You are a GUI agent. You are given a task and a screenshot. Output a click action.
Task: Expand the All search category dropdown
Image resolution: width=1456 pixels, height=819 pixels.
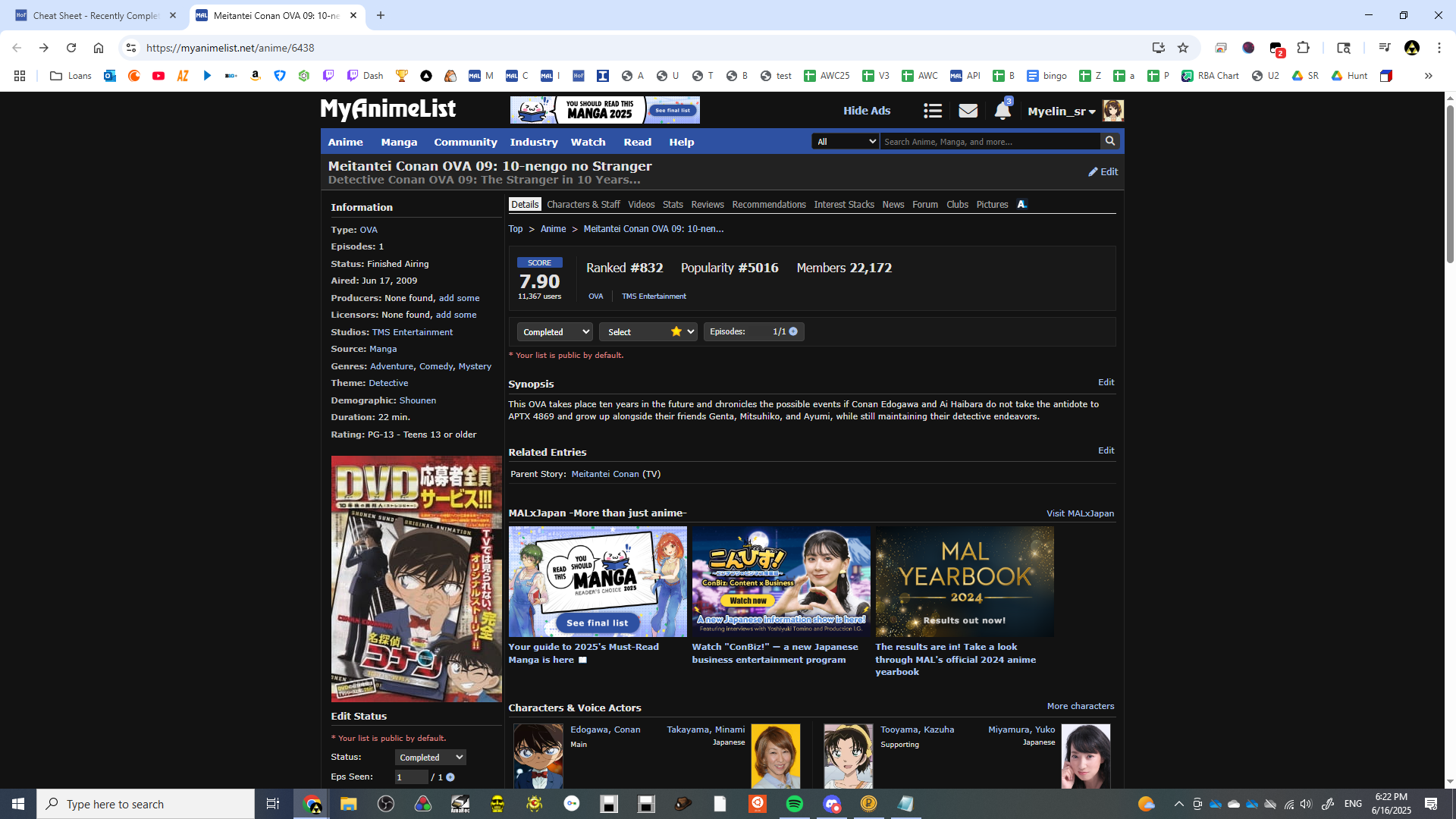845,142
